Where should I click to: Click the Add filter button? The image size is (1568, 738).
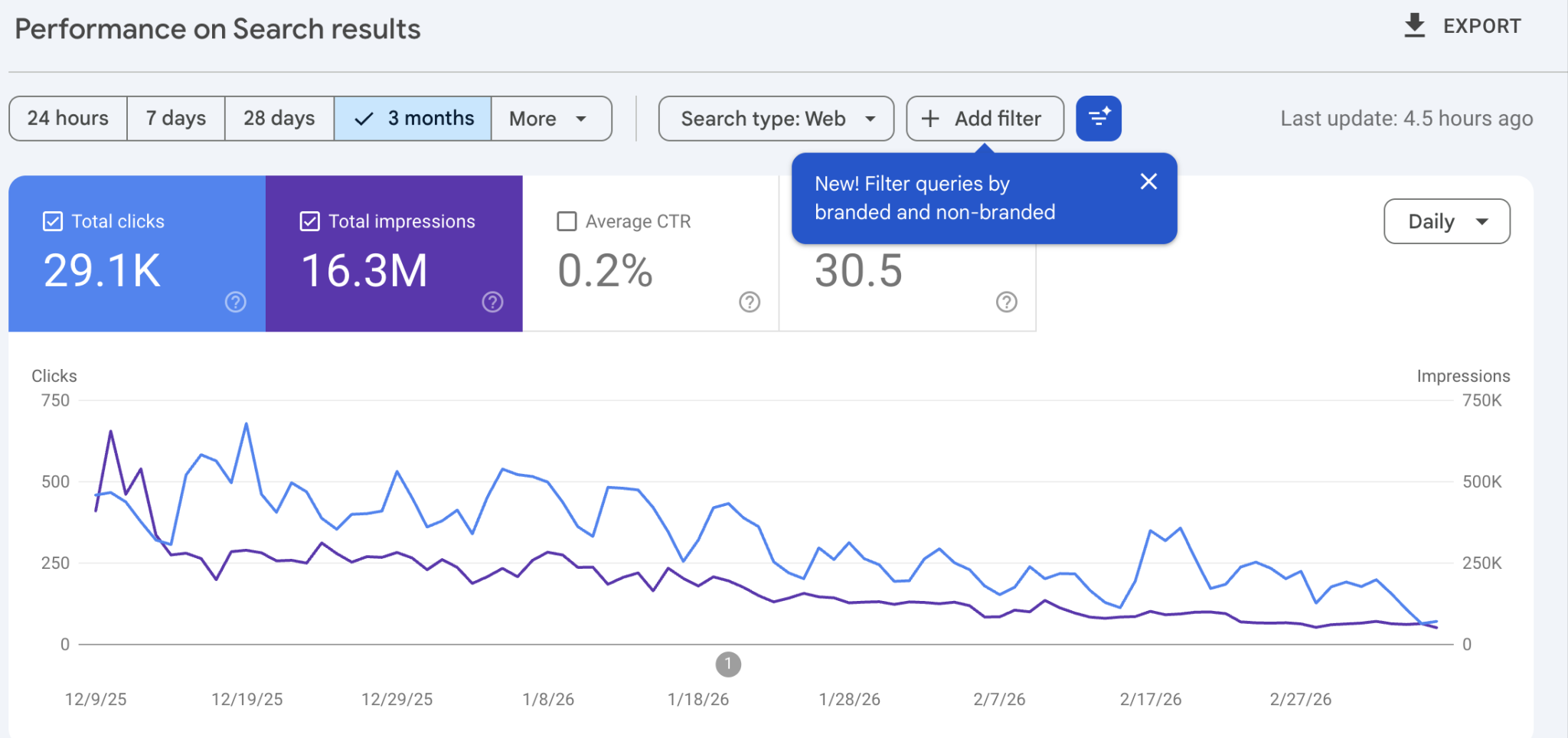click(x=985, y=119)
